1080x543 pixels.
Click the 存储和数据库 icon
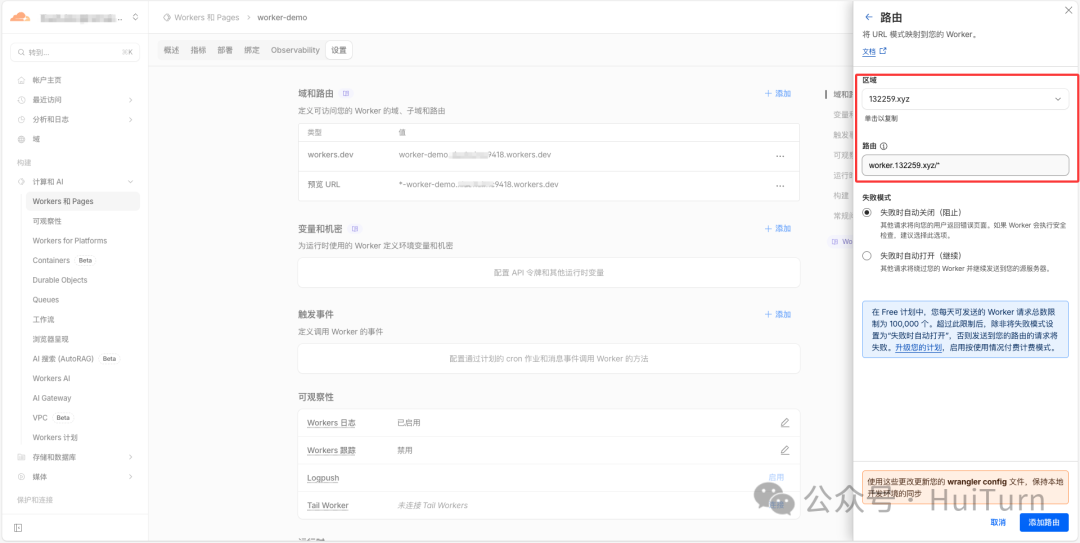21,457
